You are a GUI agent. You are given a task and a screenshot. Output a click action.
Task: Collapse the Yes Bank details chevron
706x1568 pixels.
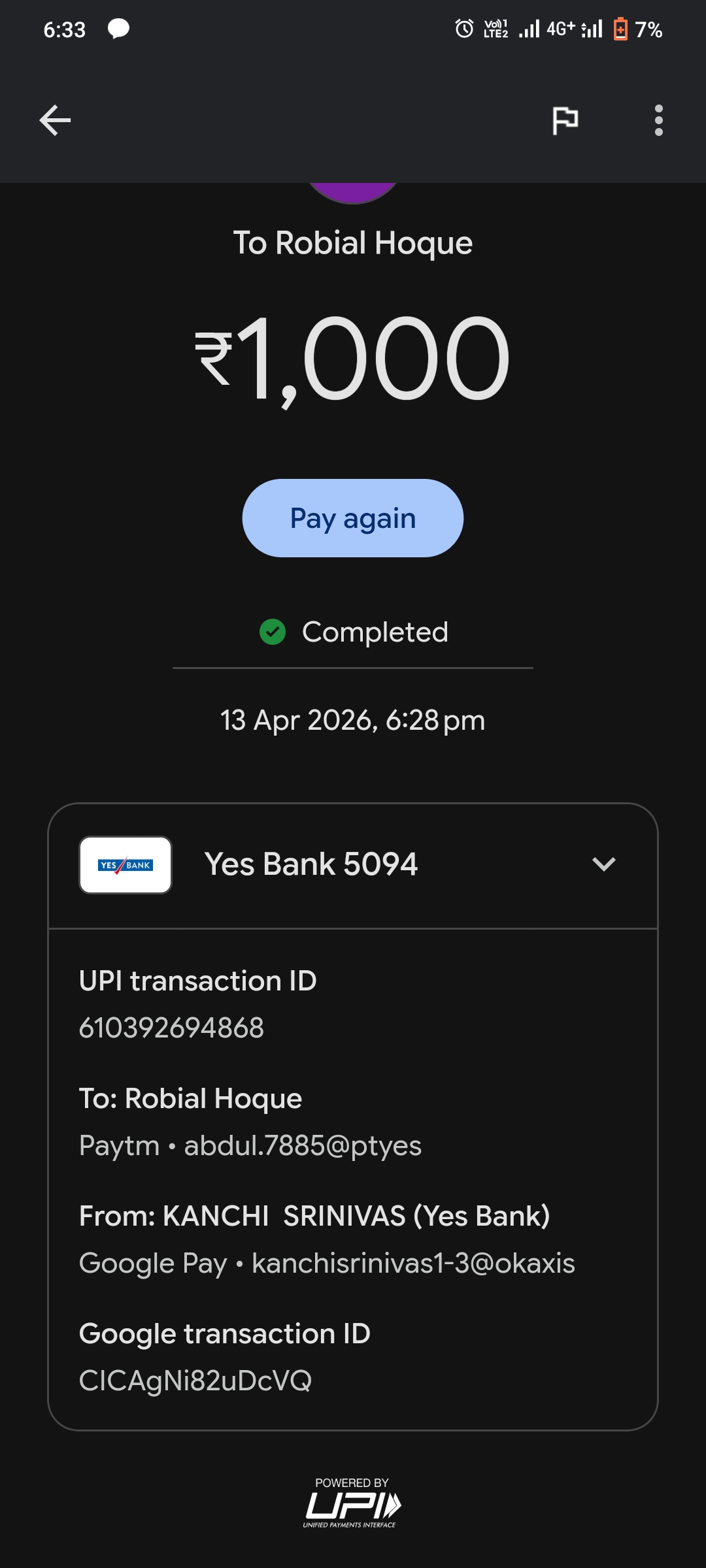coord(603,864)
